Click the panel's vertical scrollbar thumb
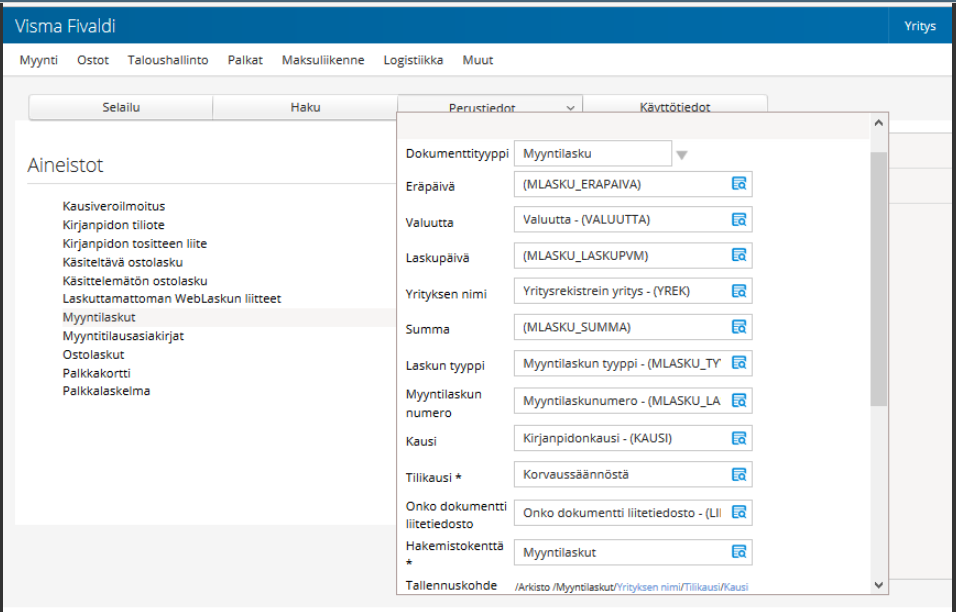956x612 pixels. click(879, 279)
